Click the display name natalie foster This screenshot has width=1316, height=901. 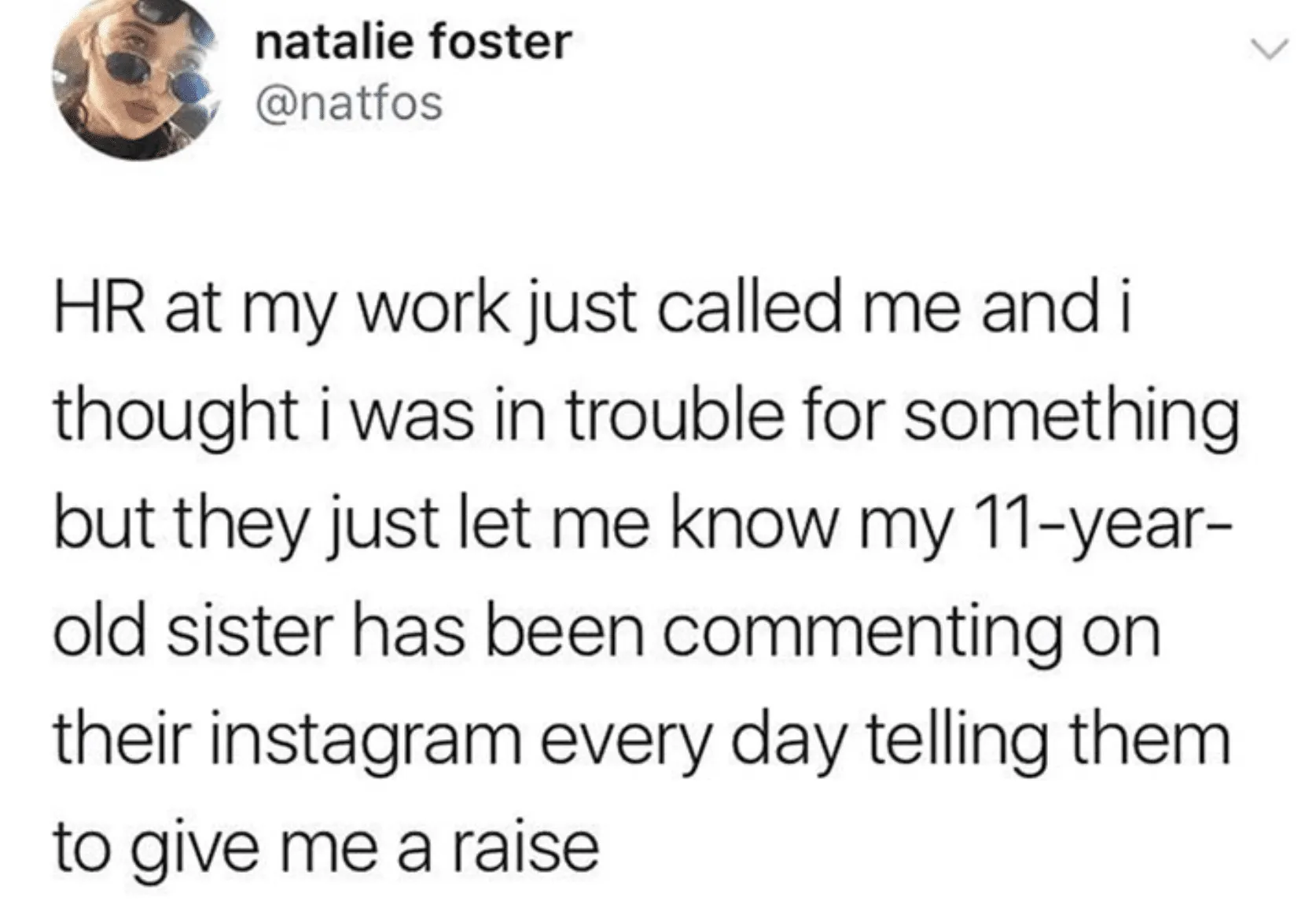click(414, 42)
